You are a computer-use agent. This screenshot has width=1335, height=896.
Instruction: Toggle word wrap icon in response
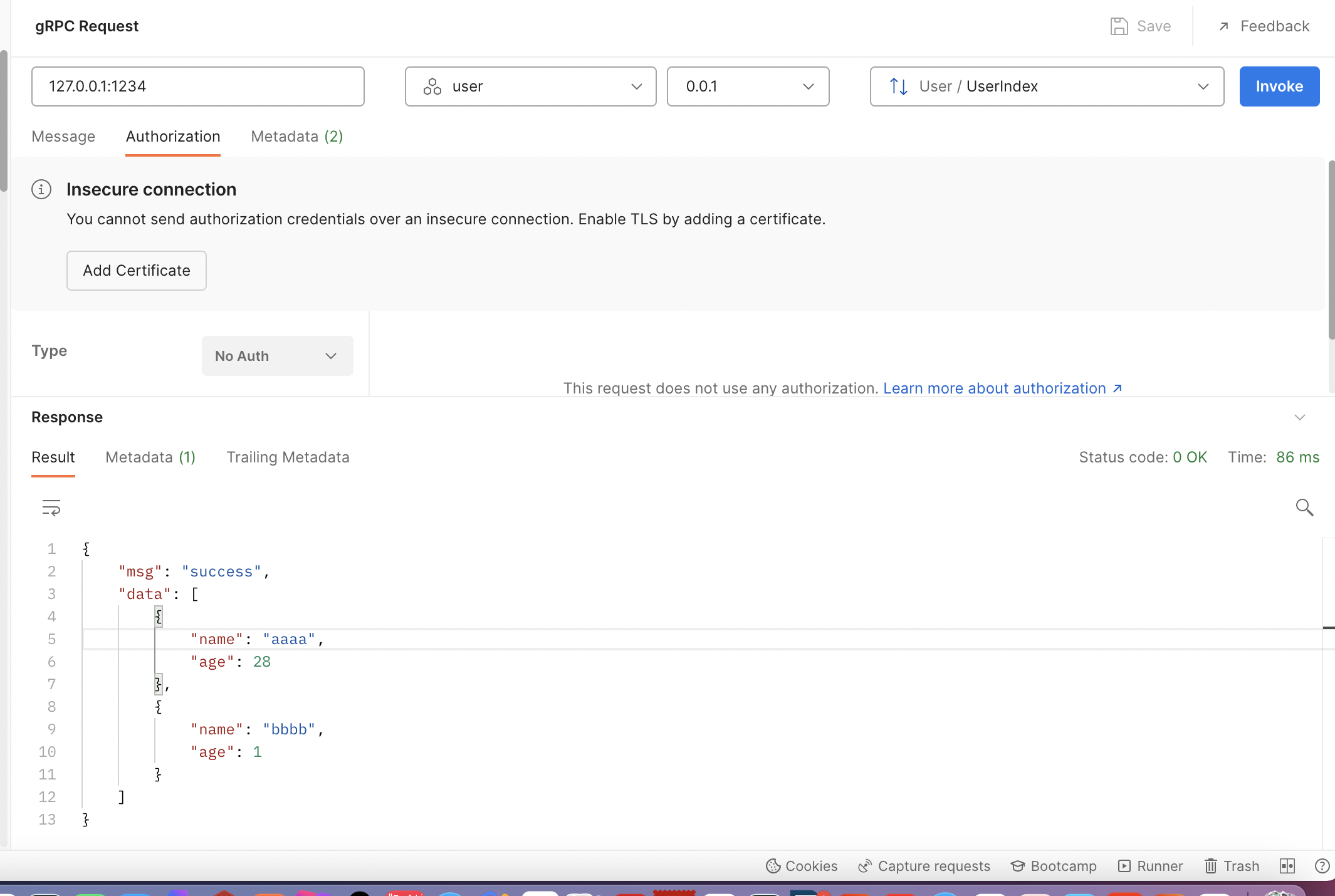(51, 508)
